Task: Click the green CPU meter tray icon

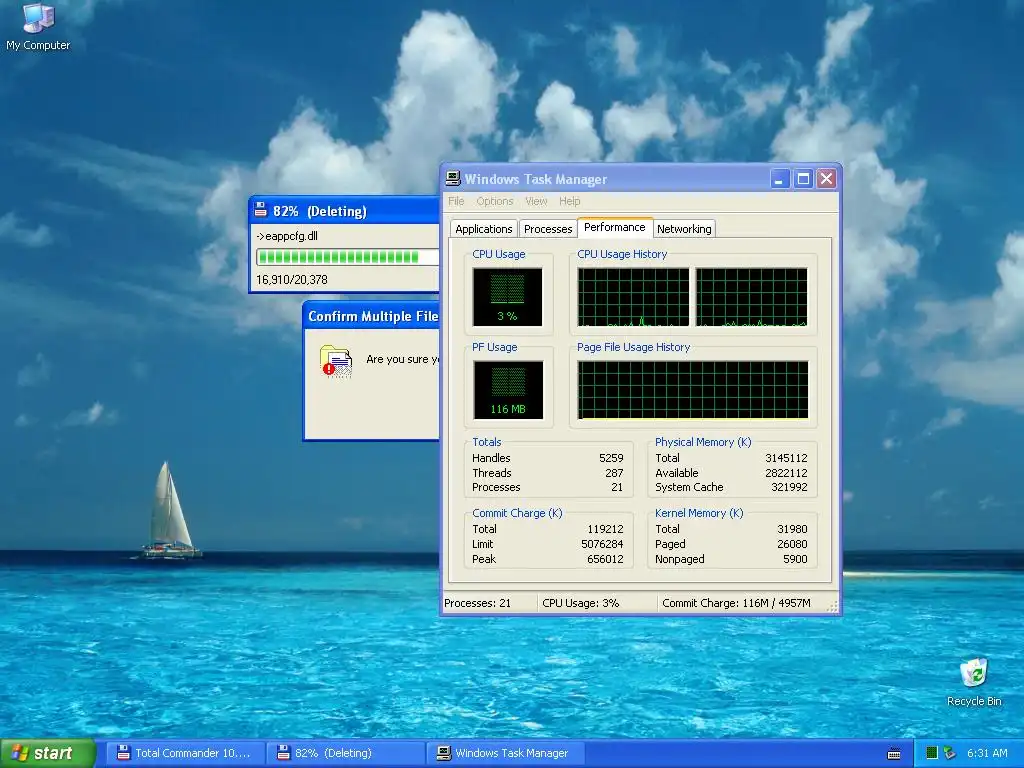Action: point(932,753)
